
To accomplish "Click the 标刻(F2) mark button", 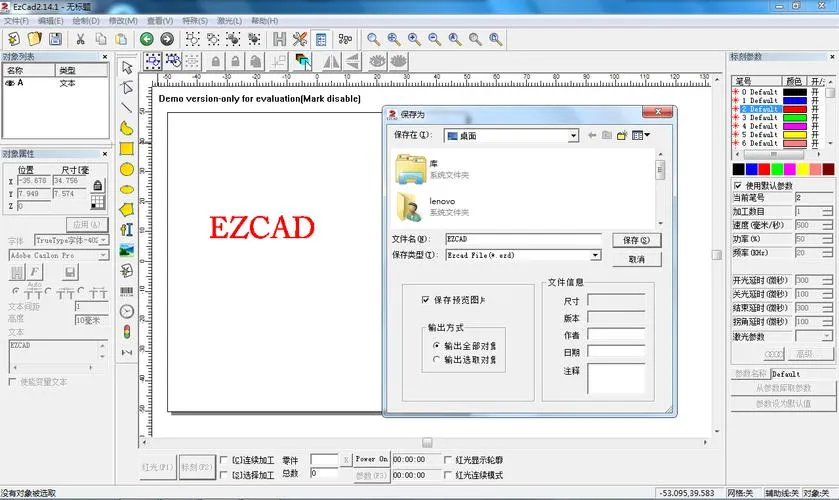I will tap(196, 467).
